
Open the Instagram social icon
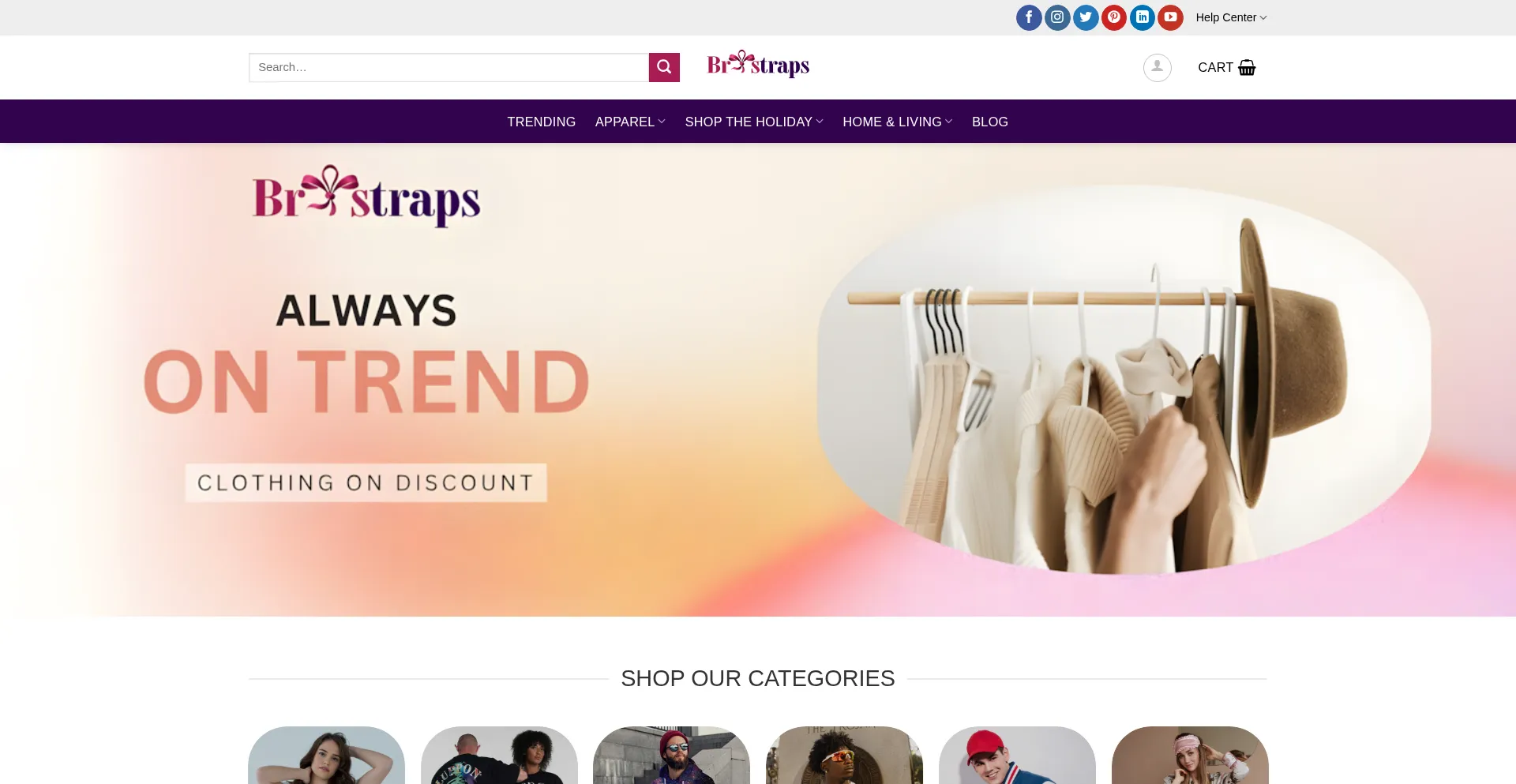click(x=1057, y=17)
